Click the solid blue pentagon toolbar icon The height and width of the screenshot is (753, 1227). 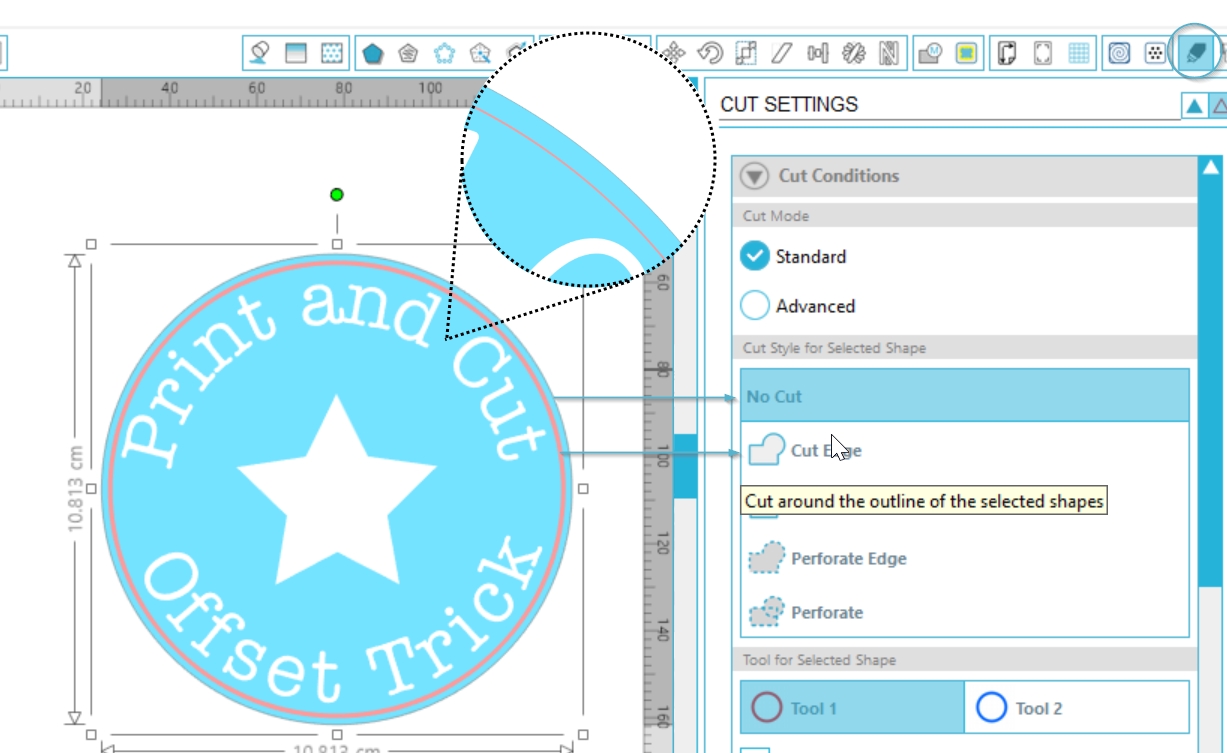pyautogui.click(x=373, y=53)
